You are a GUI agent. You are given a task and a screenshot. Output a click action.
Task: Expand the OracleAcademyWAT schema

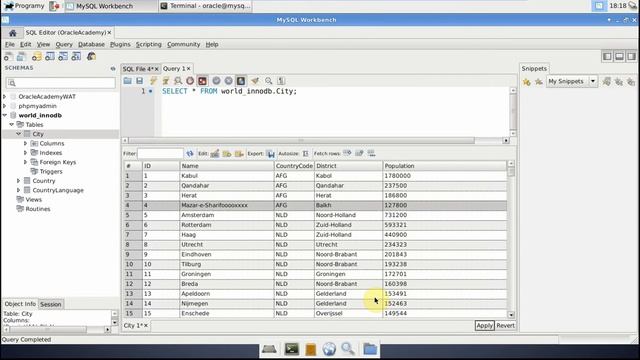pos(4,97)
